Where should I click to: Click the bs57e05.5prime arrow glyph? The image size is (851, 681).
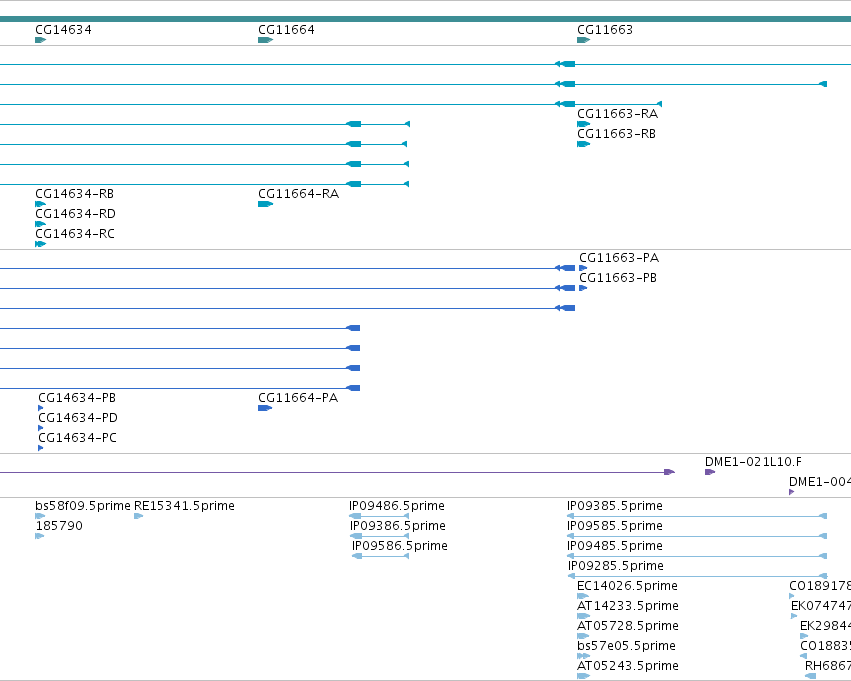point(583,657)
